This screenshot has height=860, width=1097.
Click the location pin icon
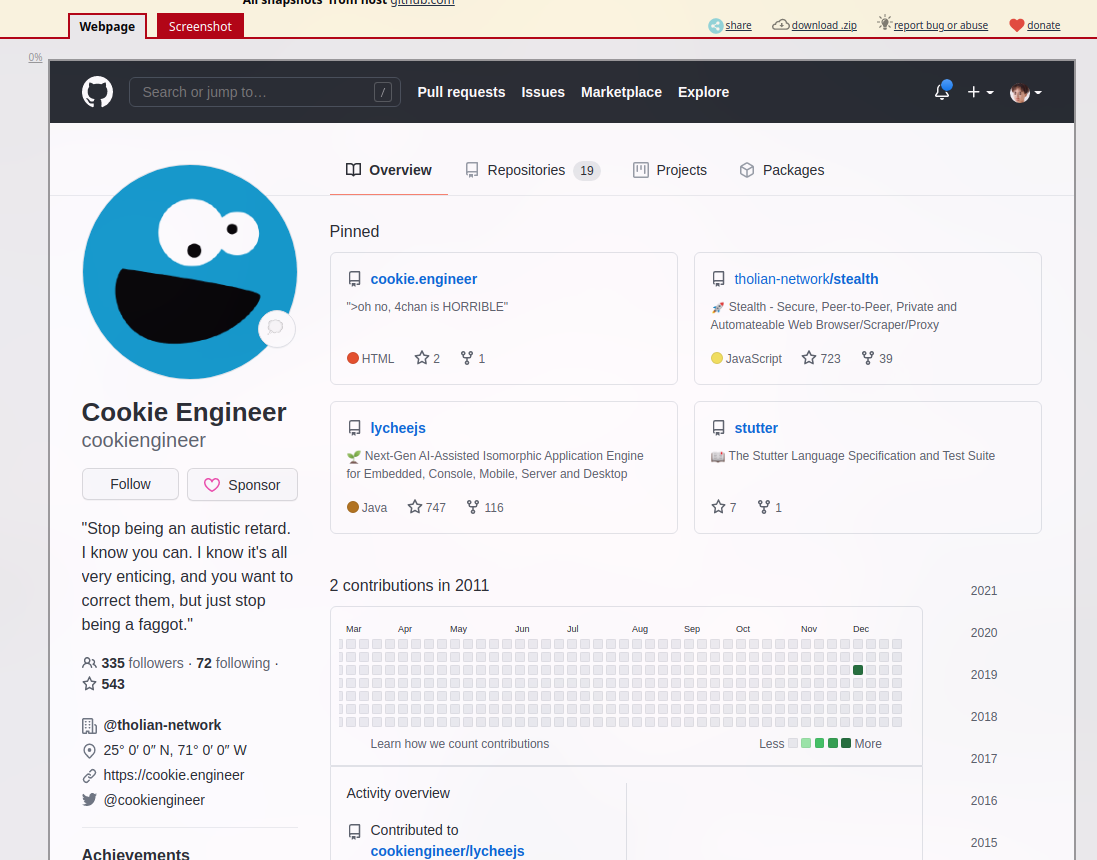89,751
